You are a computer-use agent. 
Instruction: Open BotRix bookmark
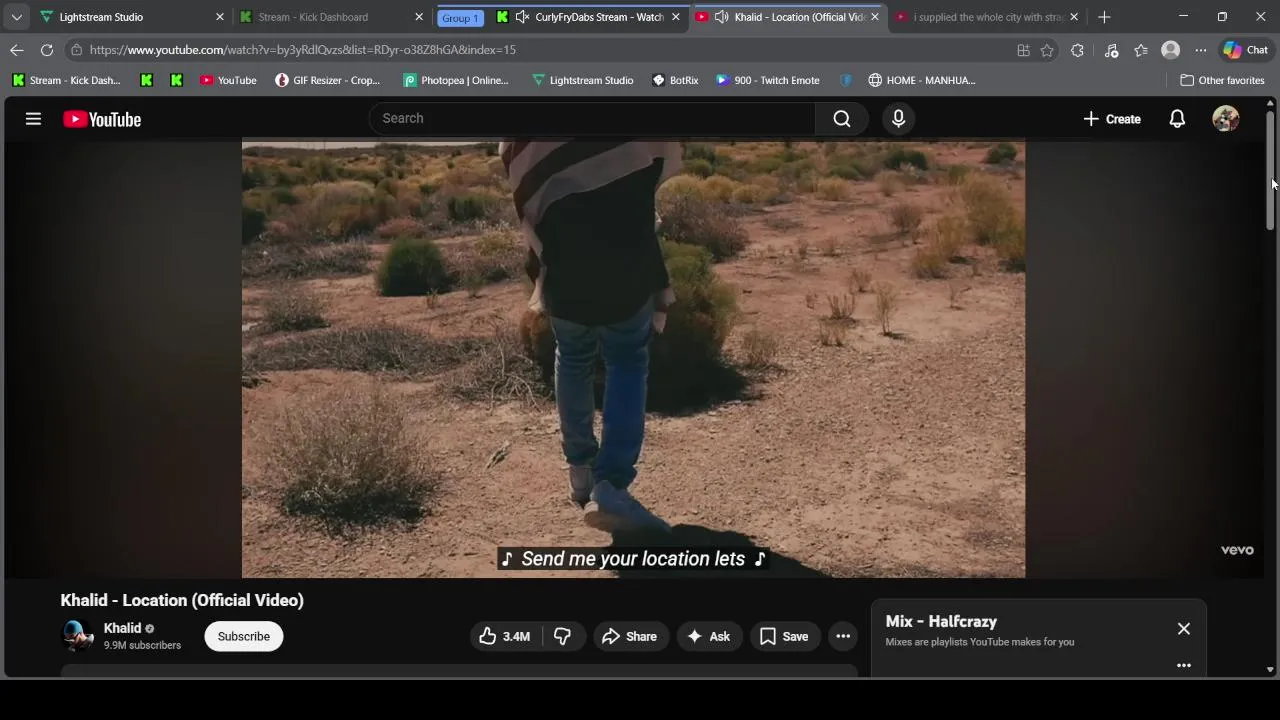(x=675, y=80)
